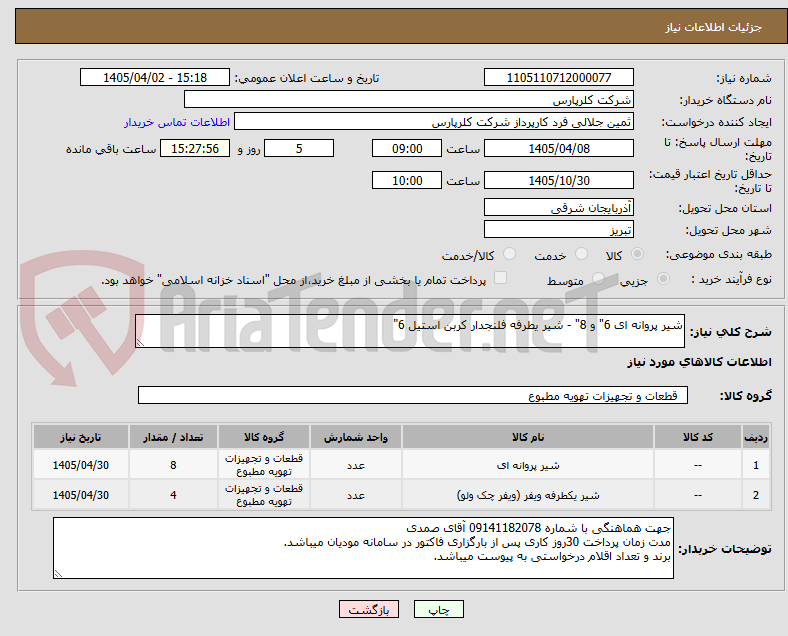The height and width of the screenshot is (636, 788).
Task: Click the تعداد / مقدار column header
Action: click(173, 437)
